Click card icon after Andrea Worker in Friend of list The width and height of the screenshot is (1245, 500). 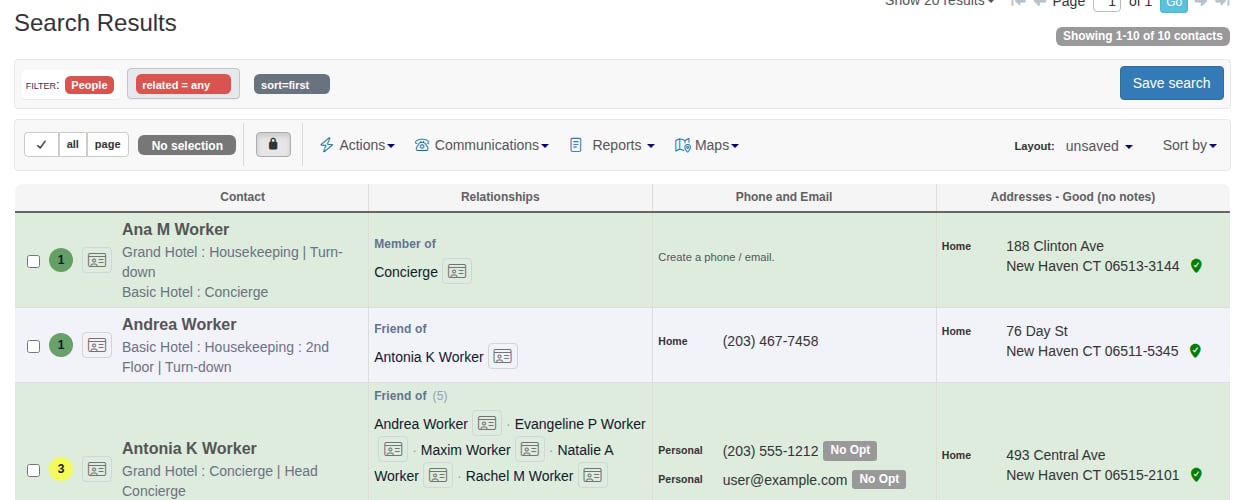point(487,423)
